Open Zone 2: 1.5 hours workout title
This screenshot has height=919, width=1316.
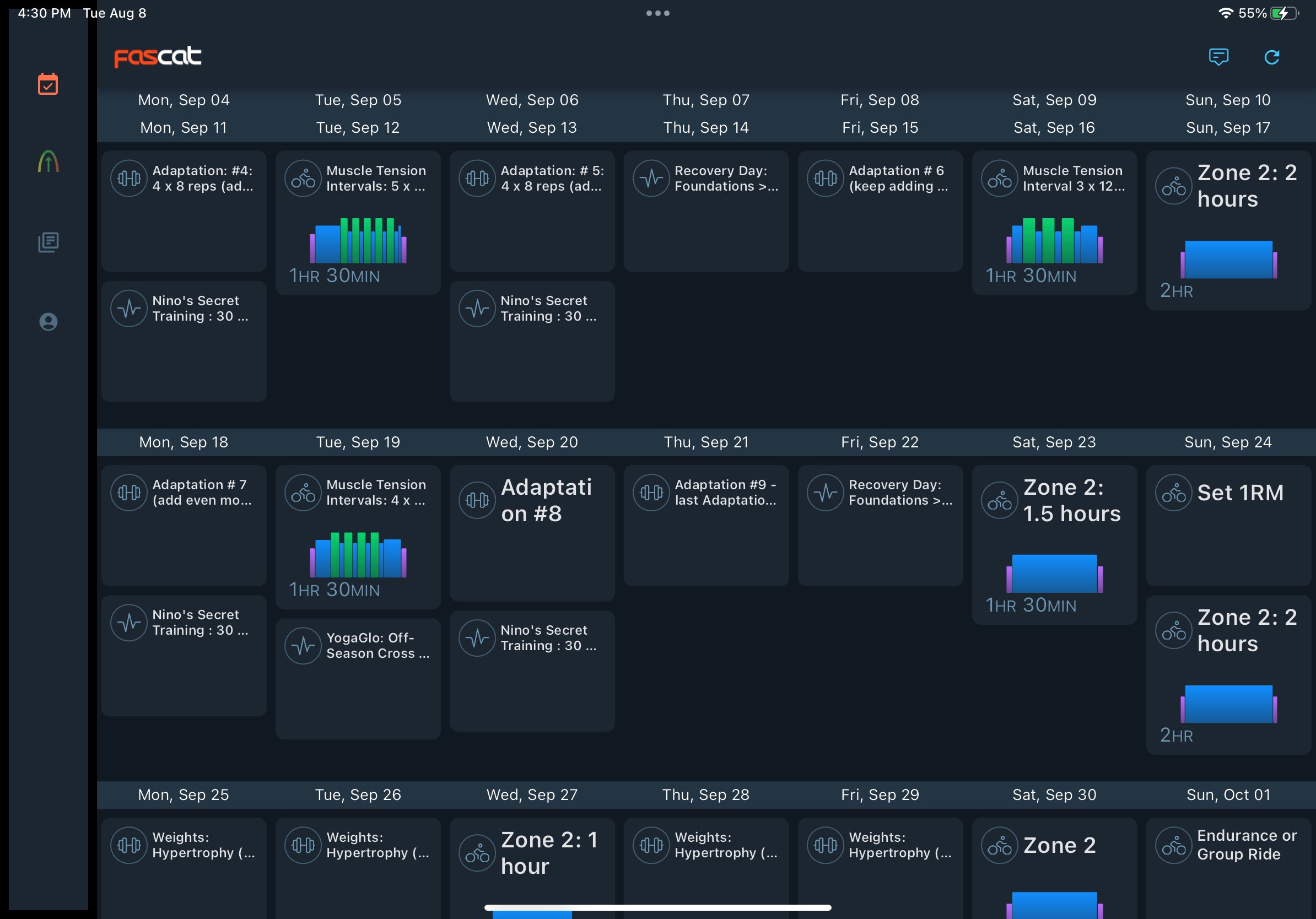[x=1072, y=501]
